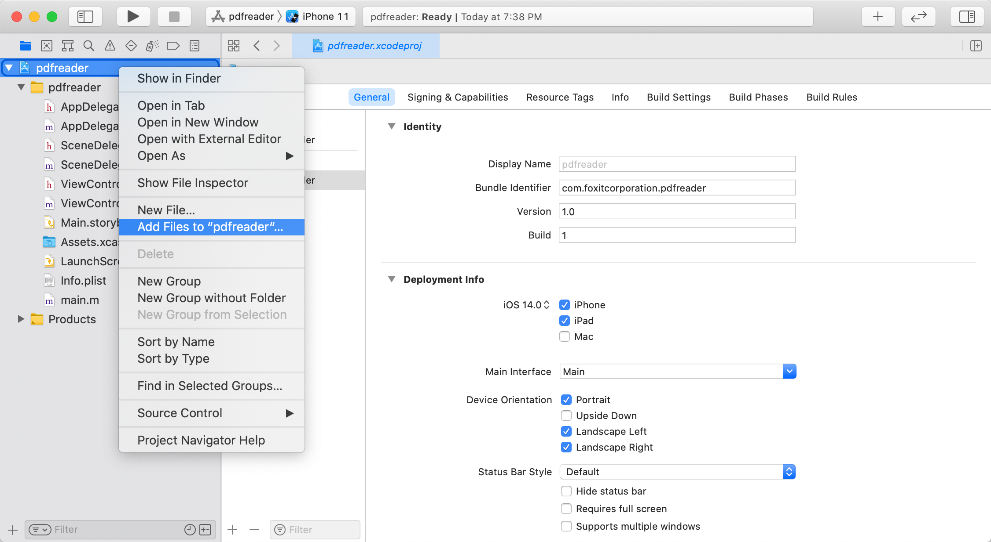Select Info.plist in the project navigator
991x542 pixels.
(x=83, y=281)
